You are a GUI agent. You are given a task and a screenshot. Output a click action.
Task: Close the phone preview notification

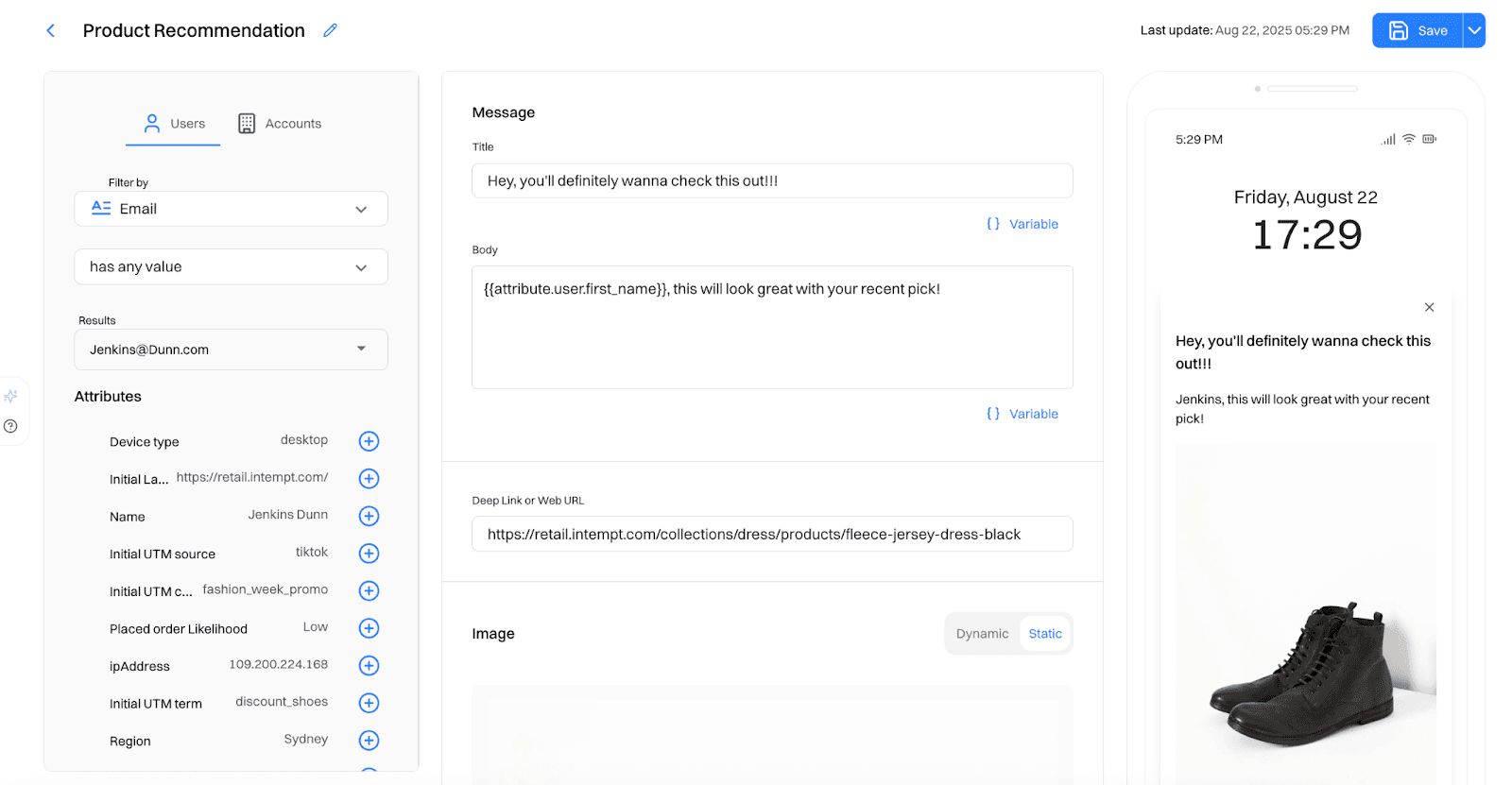tap(1429, 307)
